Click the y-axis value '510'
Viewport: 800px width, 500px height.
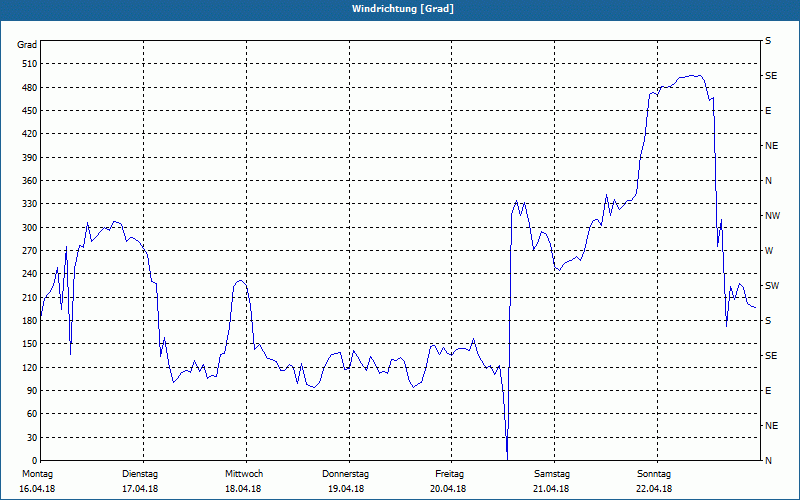[x=30, y=64]
